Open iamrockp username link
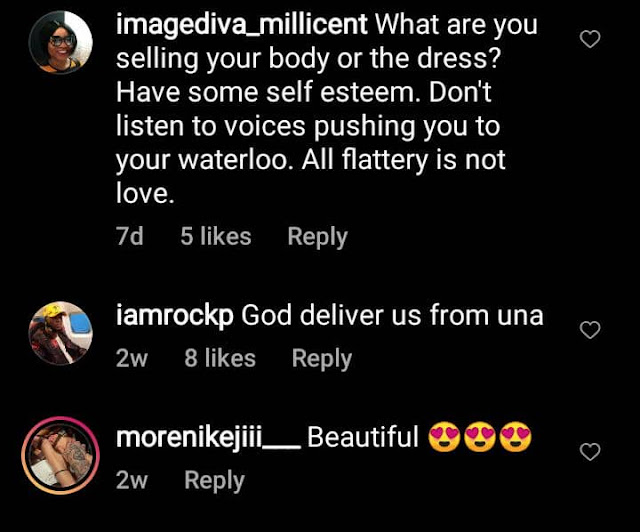 click(x=175, y=316)
